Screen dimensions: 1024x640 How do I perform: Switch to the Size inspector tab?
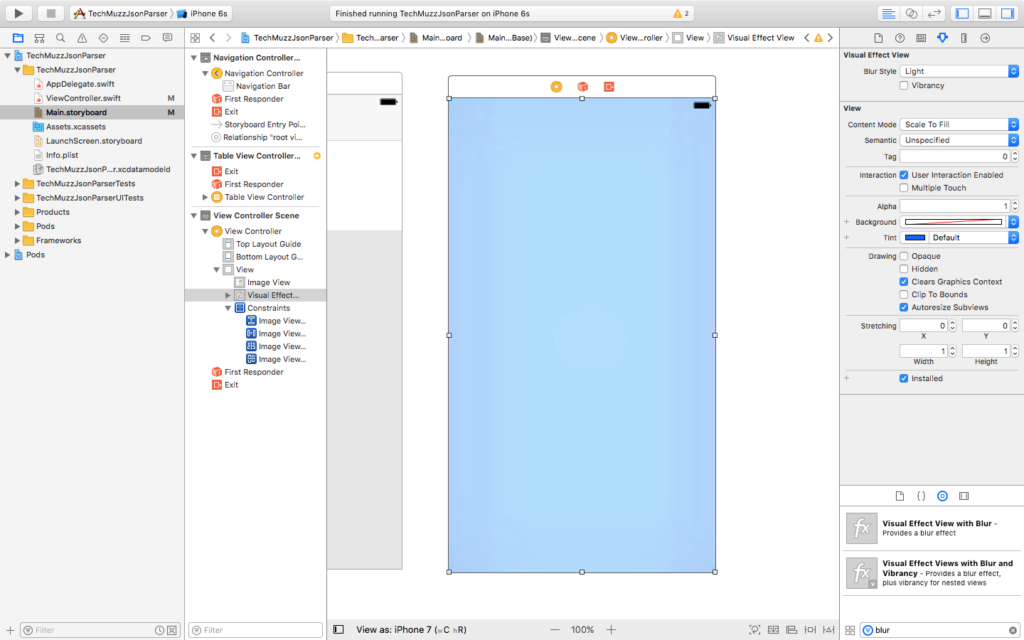(x=963, y=38)
